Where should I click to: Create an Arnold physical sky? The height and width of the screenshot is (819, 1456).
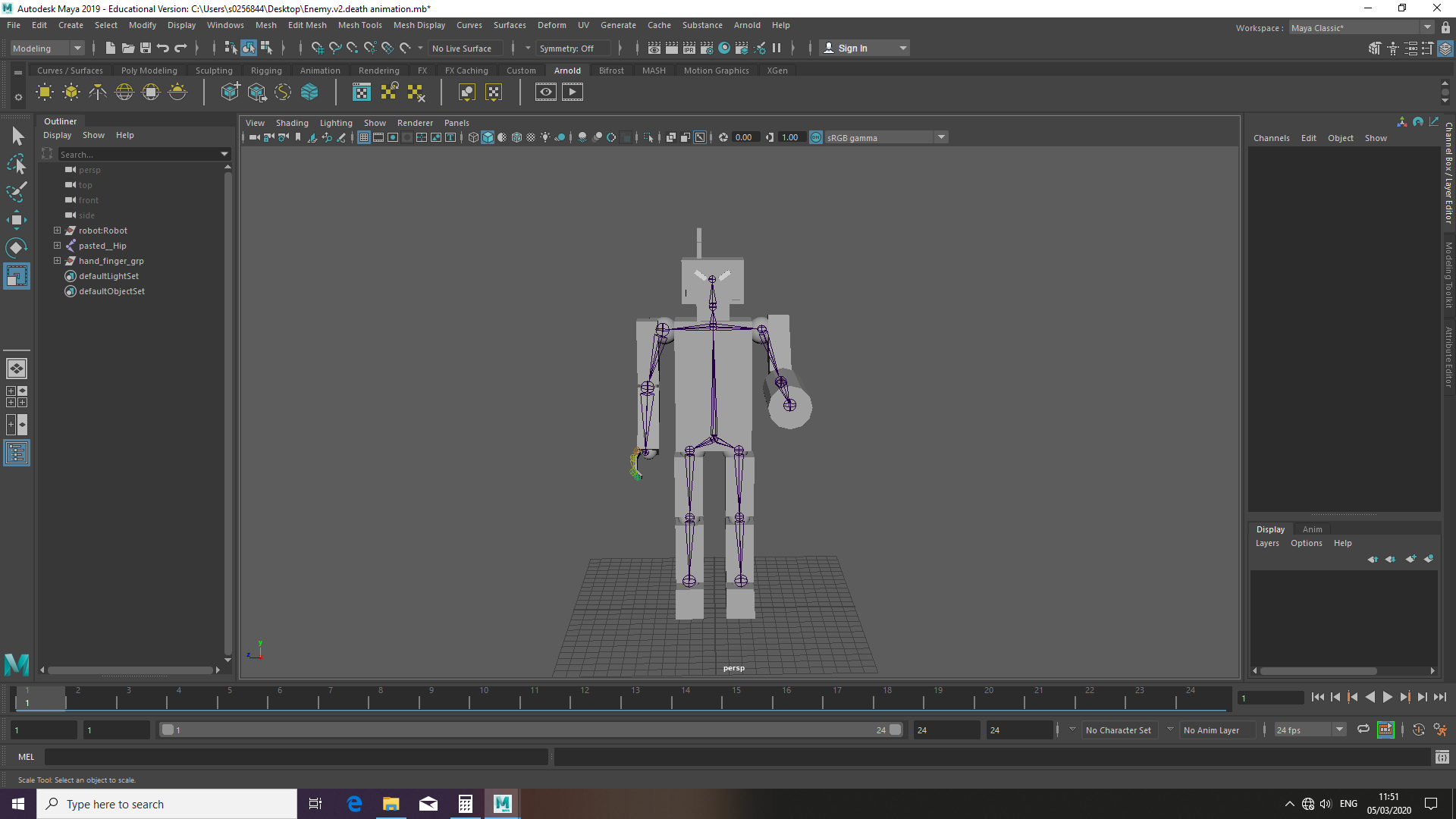pyautogui.click(x=177, y=93)
